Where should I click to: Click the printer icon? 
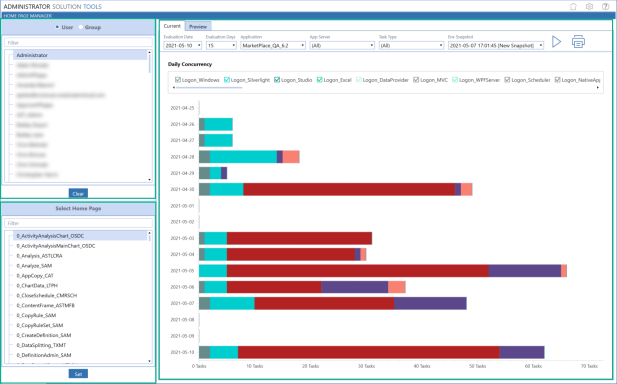[578, 42]
